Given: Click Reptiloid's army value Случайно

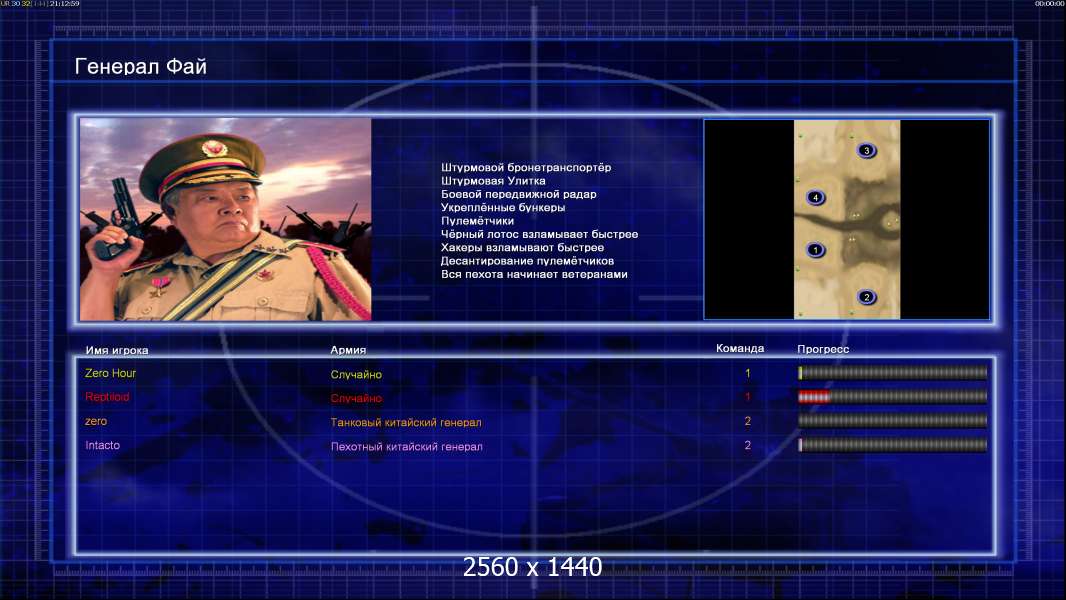Looking at the screenshot, I should pyautogui.click(x=356, y=398).
